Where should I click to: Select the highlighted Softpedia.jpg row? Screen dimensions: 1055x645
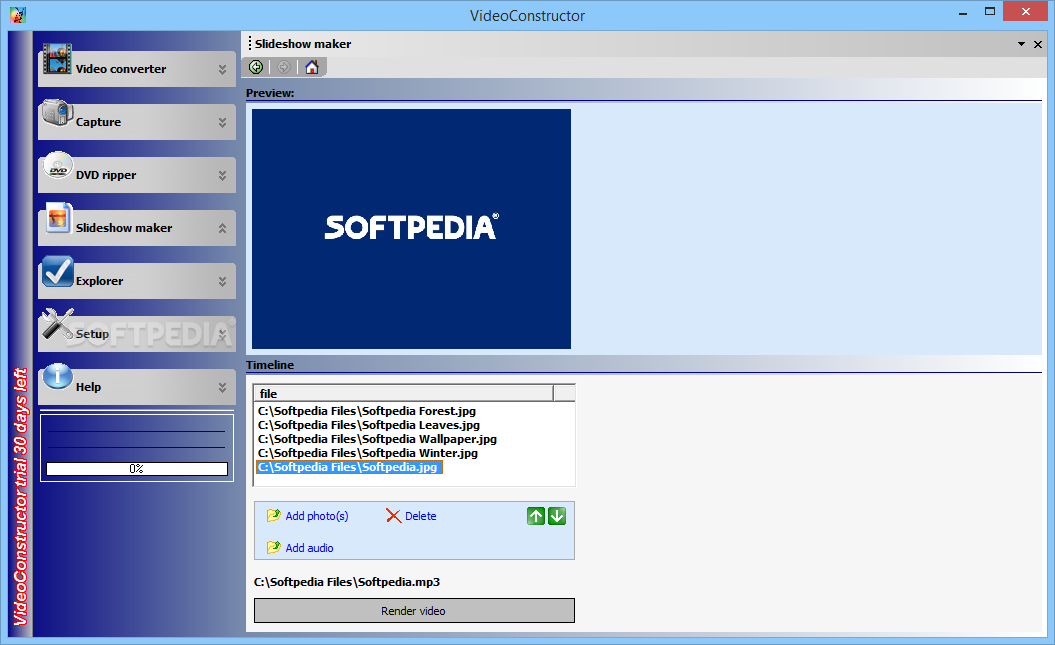[x=349, y=467]
